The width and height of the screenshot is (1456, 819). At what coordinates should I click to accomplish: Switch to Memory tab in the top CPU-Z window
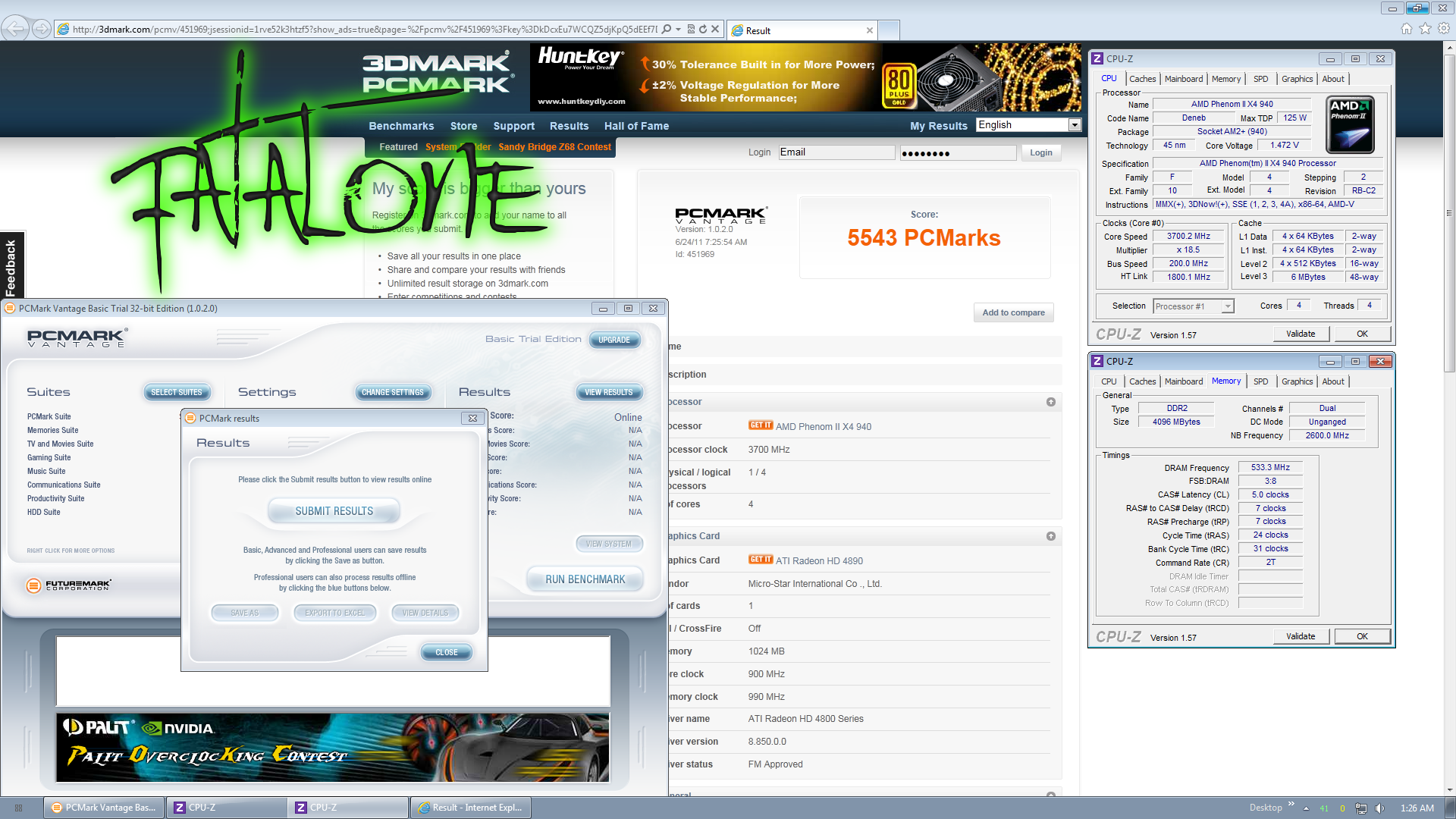coord(1226,79)
